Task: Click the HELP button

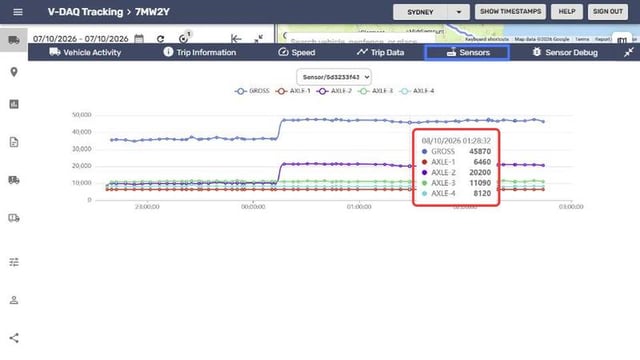Action: click(567, 12)
